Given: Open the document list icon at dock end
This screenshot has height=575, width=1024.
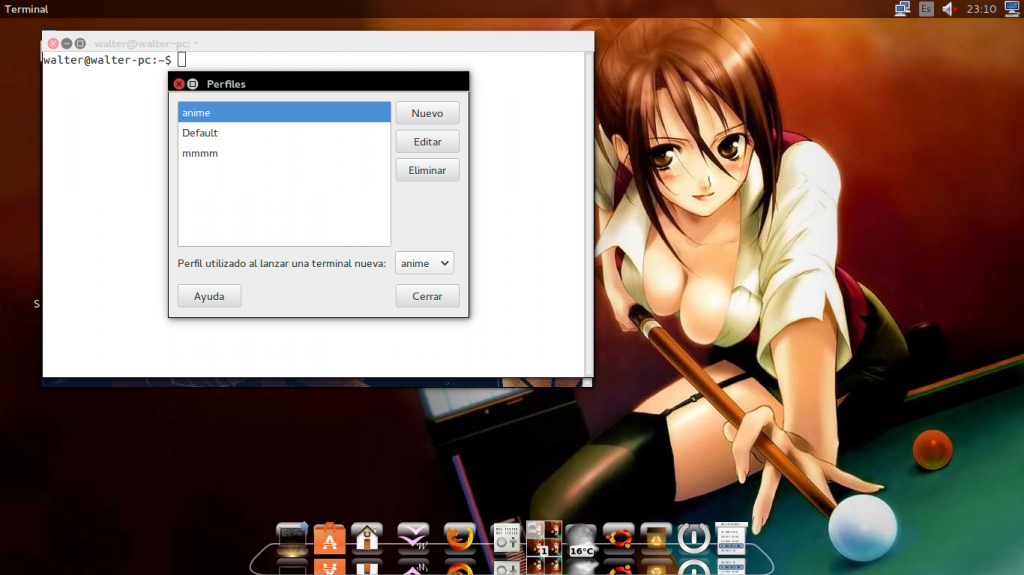Looking at the screenshot, I should pyautogui.click(x=731, y=538).
